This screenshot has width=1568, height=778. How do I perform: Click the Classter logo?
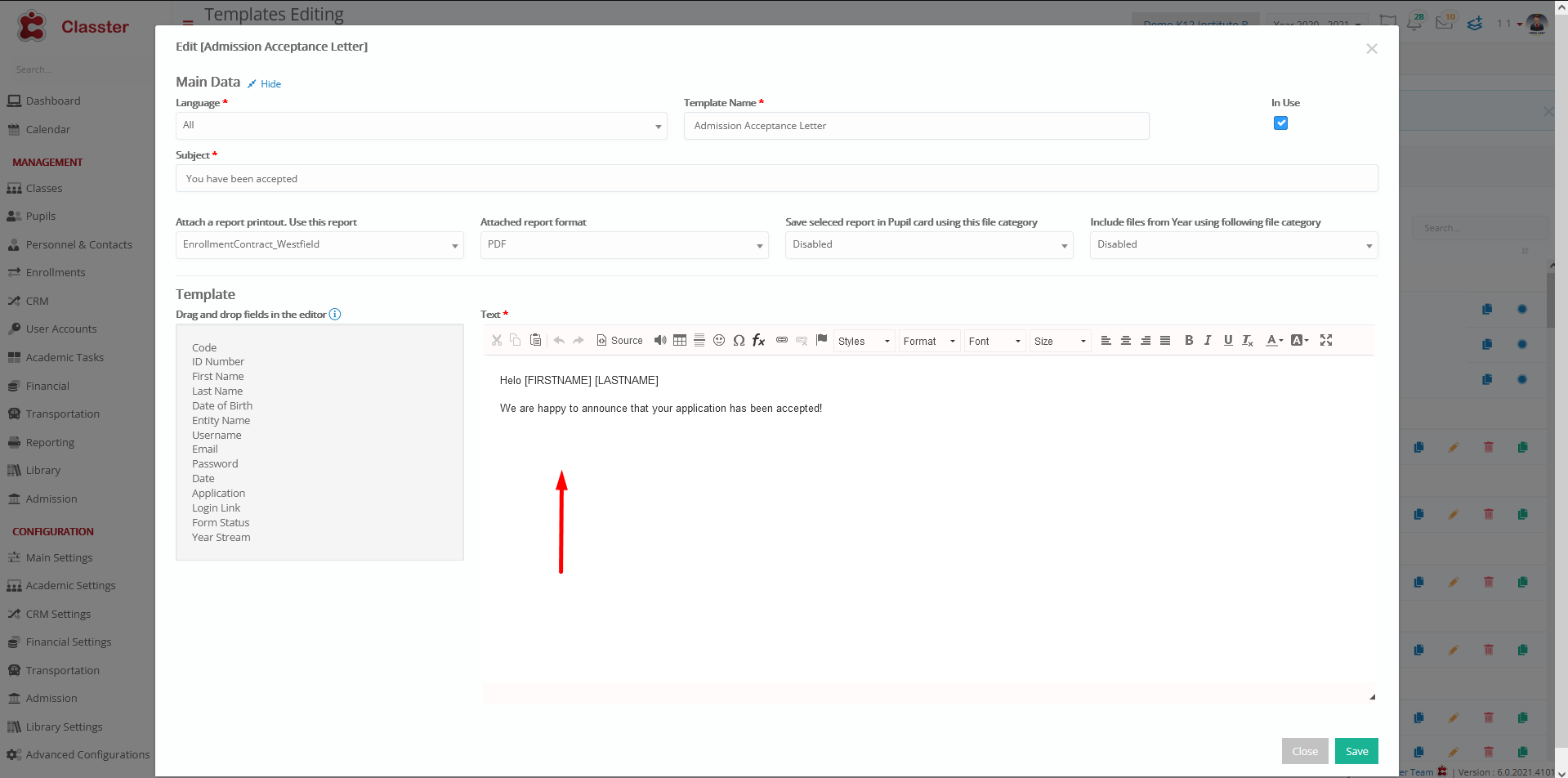(x=73, y=26)
